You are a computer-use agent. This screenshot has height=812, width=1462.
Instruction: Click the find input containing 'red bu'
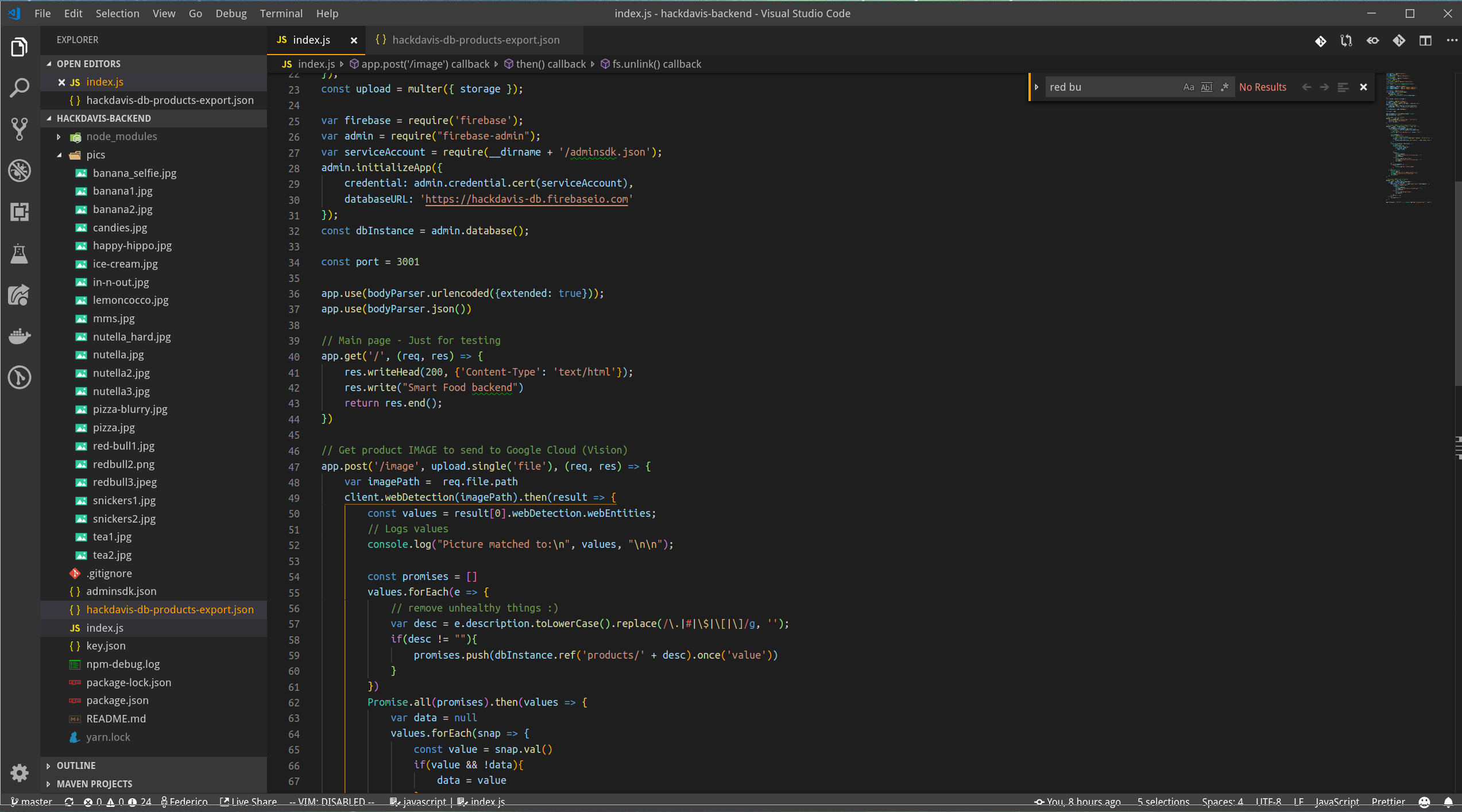coord(1108,87)
